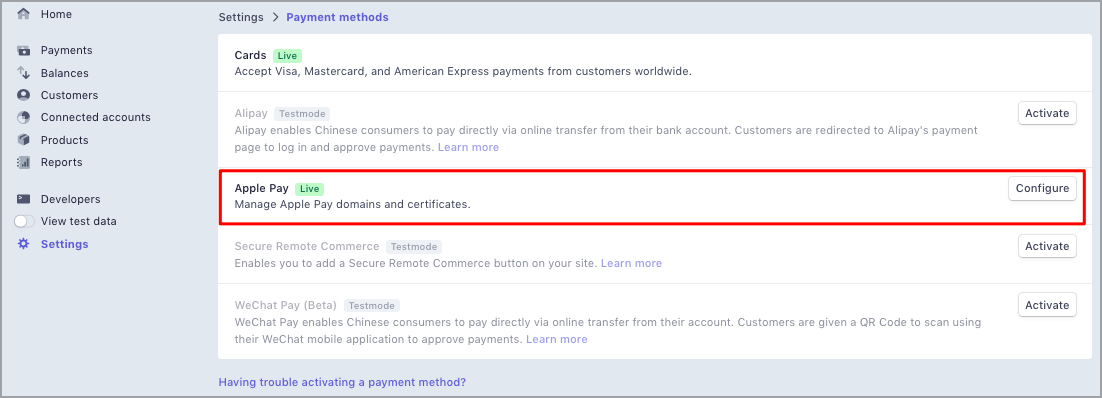
Task: Open Settings breadcrumb link
Action: coord(241,17)
